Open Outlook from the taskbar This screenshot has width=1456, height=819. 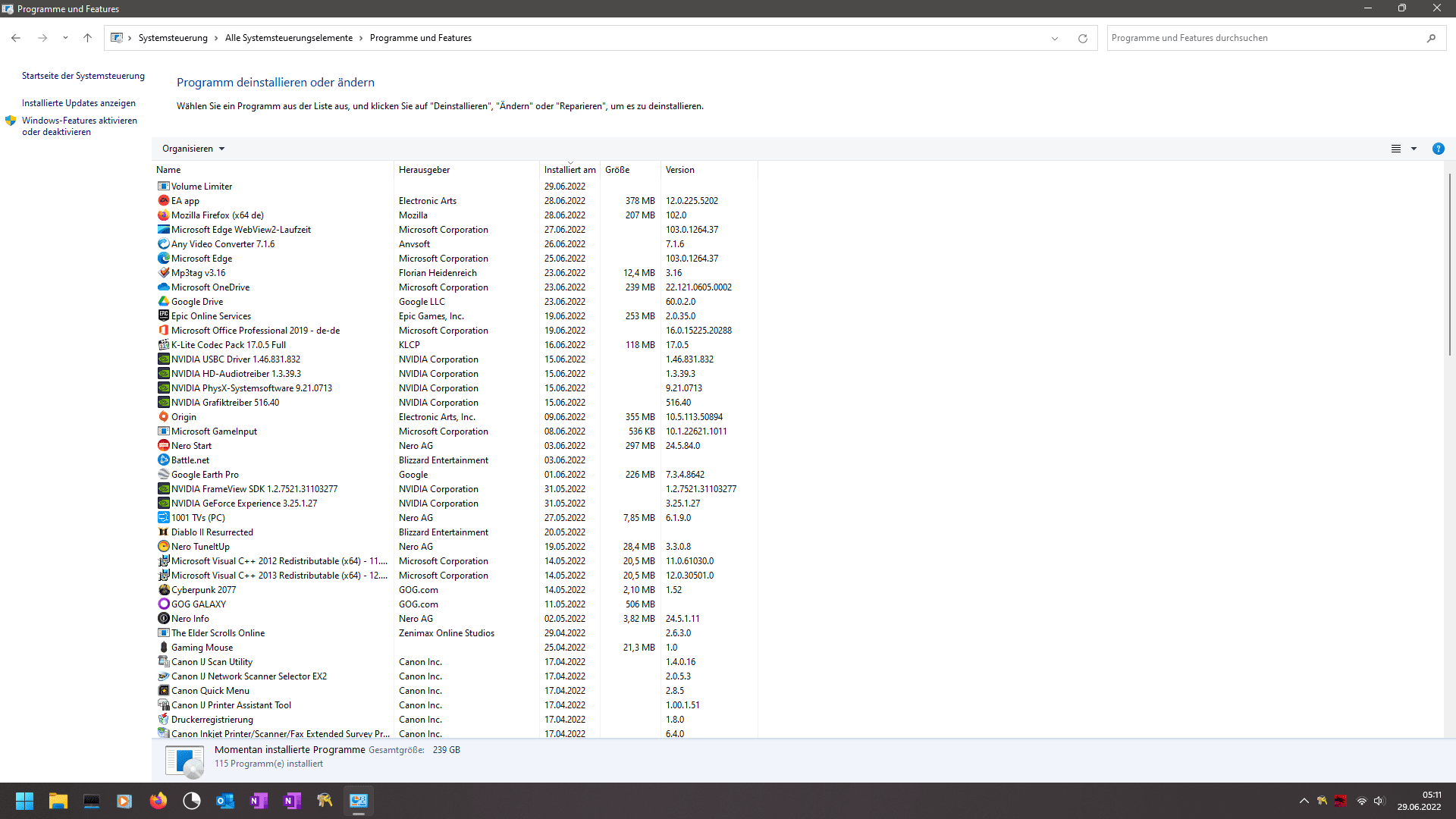pos(224,801)
